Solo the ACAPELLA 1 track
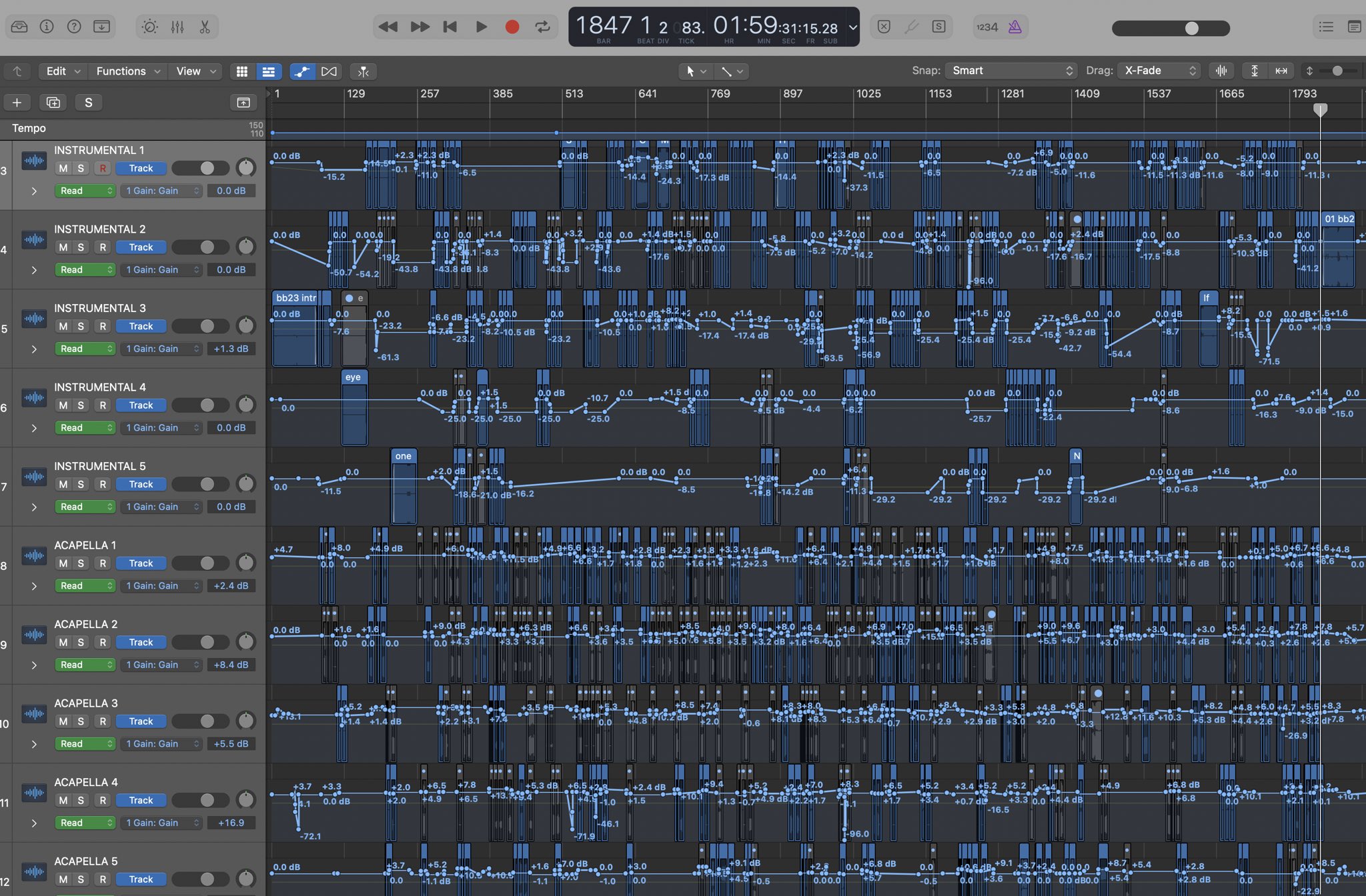 click(x=81, y=563)
